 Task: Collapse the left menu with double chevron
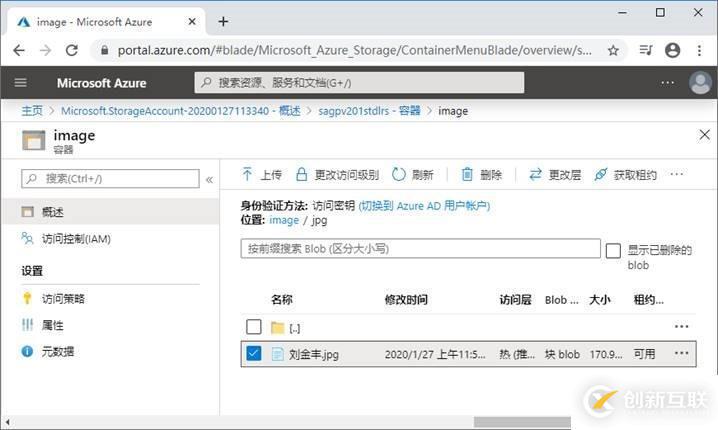point(209,180)
